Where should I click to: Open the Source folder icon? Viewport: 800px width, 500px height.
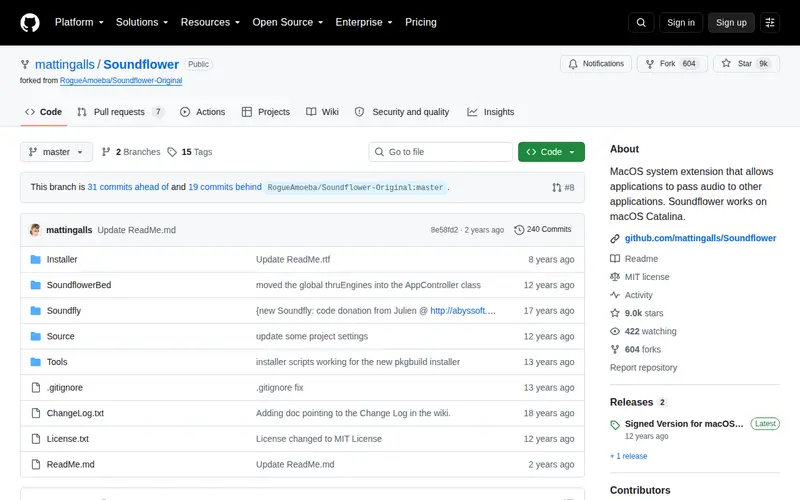pyautogui.click(x=36, y=336)
